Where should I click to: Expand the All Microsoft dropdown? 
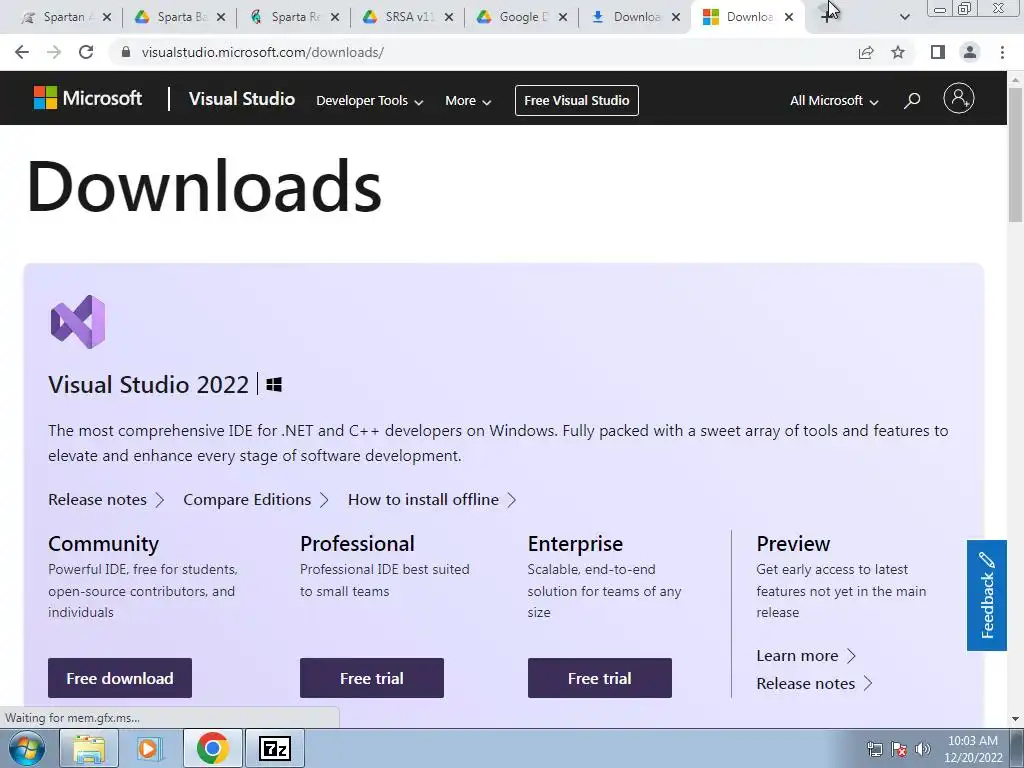click(834, 101)
